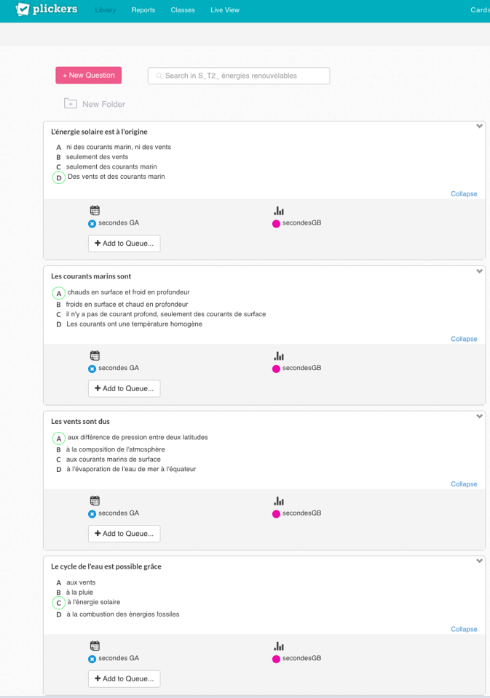
Task: Click calendar icon under Les courants marins question
Action: pyautogui.click(x=95, y=356)
